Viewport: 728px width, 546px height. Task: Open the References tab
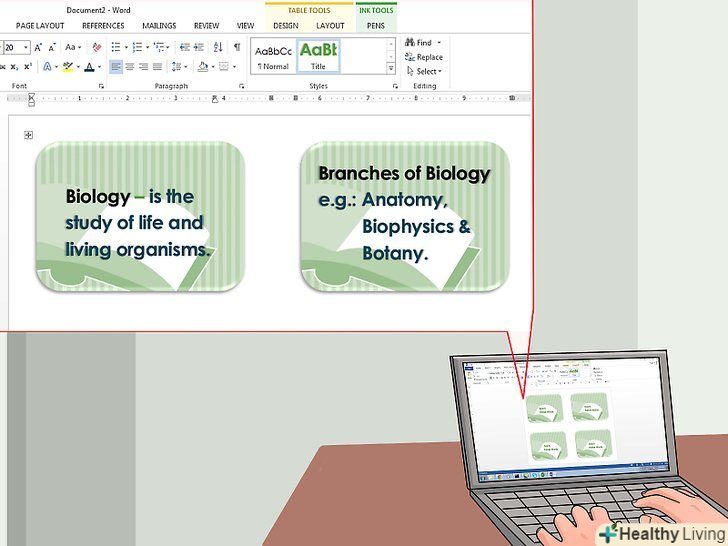coord(103,26)
